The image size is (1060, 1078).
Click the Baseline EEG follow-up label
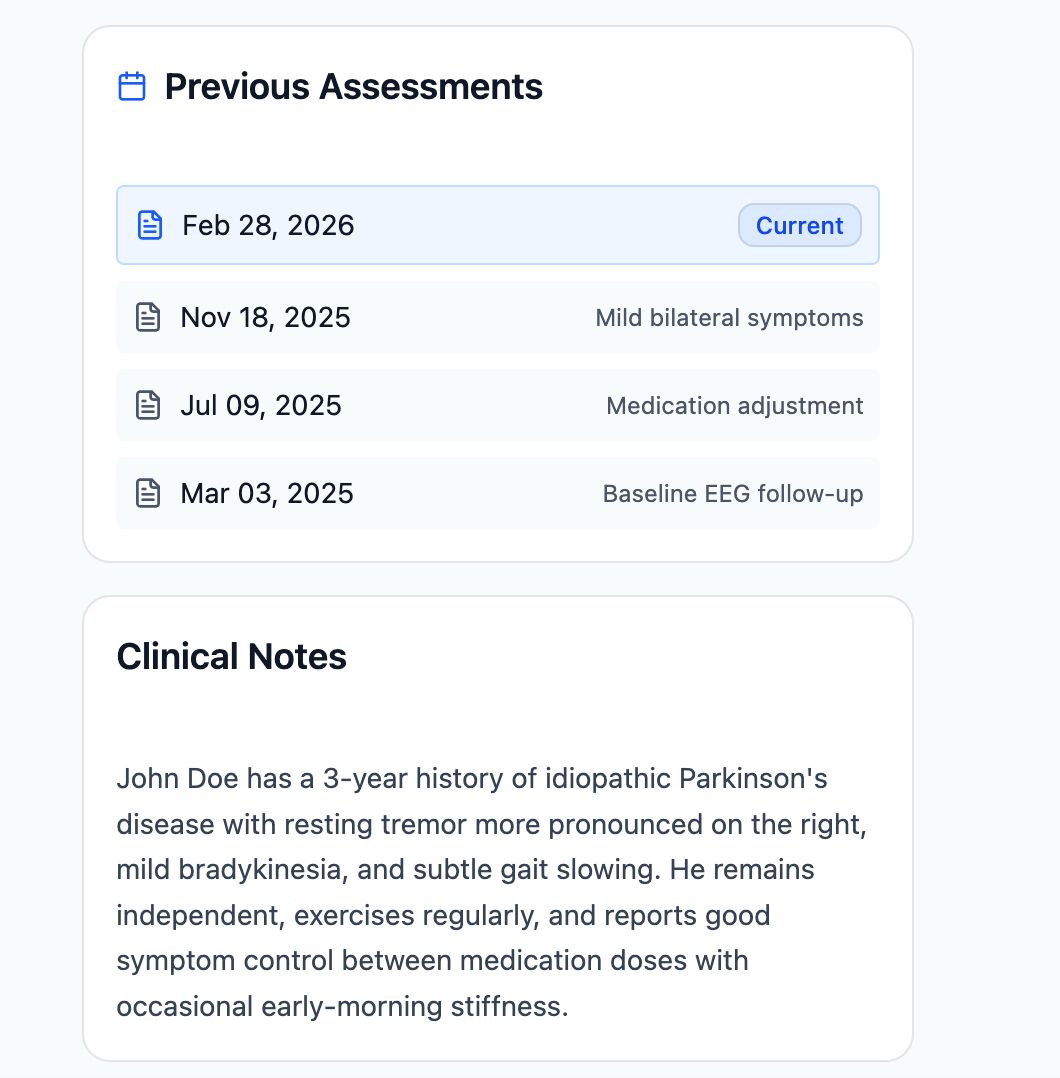(x=733, y=494)
